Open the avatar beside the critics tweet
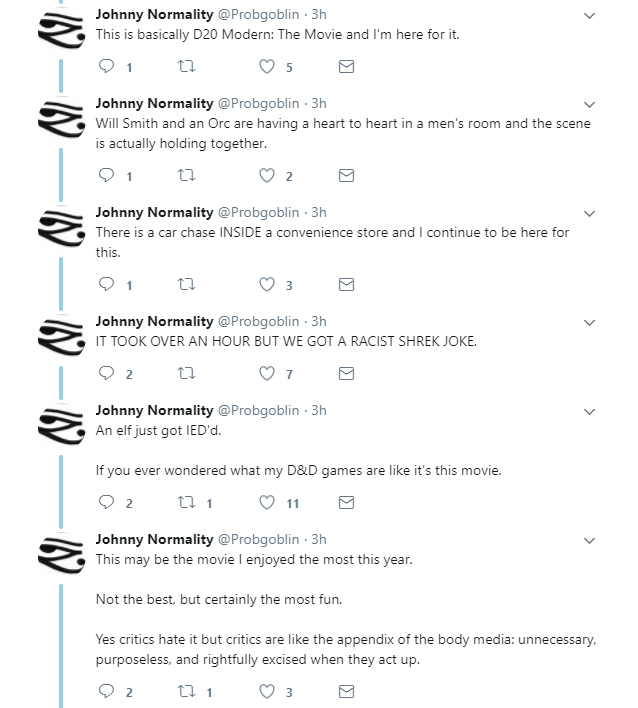638x708 pixels. [61, 554]
